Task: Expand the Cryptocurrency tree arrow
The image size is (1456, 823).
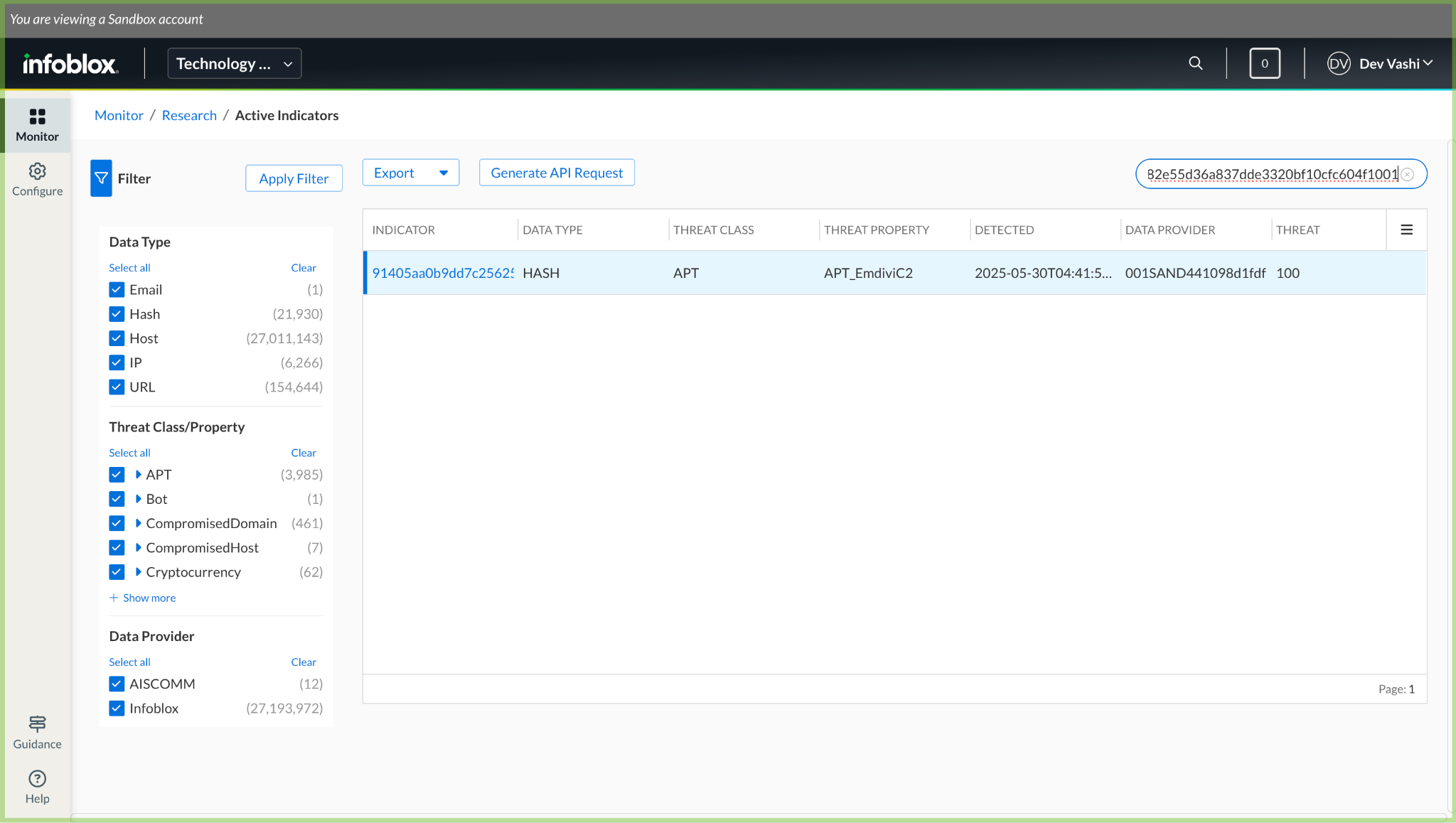Action: (x=138, y=572)
